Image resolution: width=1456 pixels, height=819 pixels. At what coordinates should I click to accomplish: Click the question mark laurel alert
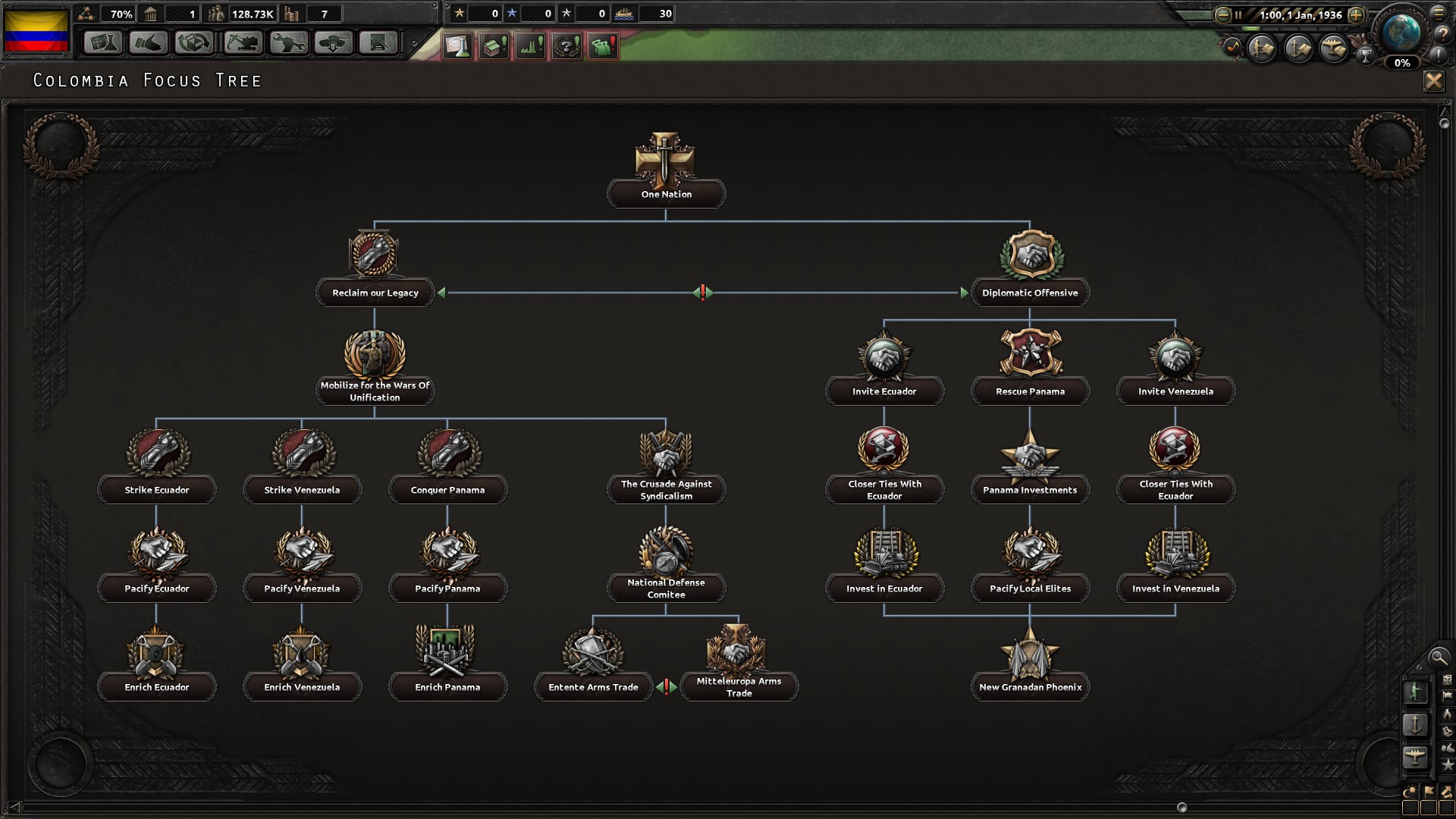point(567,46)
